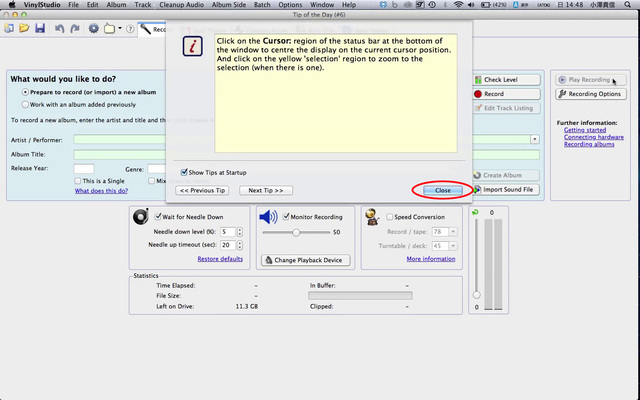Enable the Speed Conversion checkbox

[x=390, y=217]
